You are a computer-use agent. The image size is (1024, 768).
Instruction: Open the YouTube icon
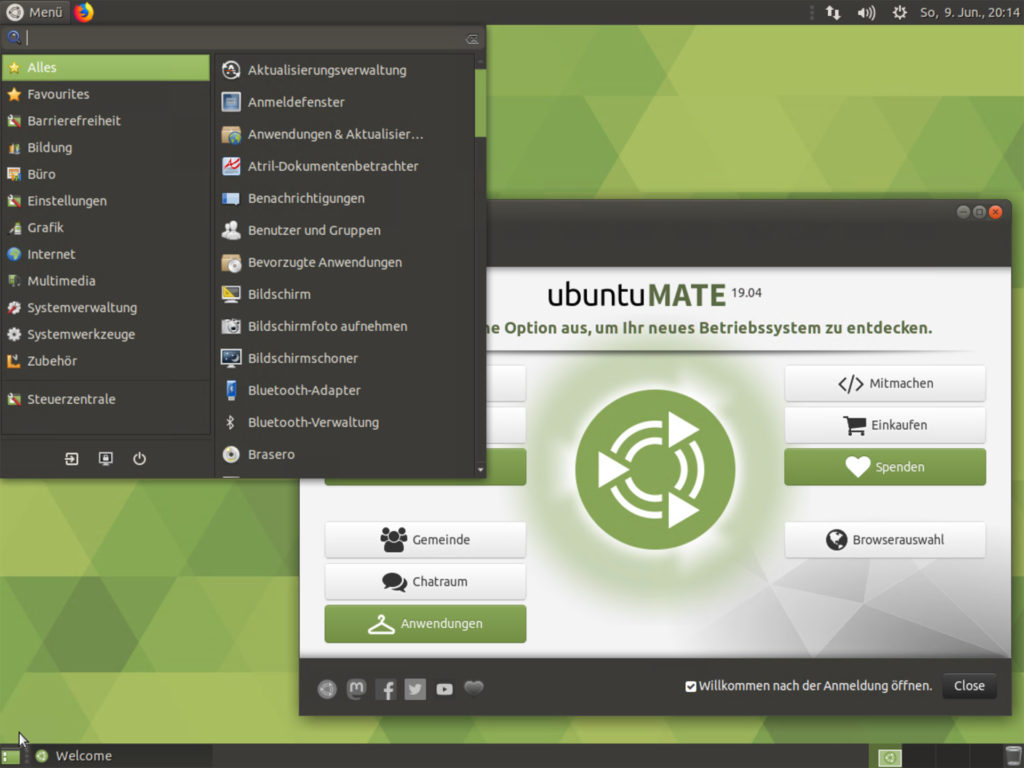pos(444,689)
